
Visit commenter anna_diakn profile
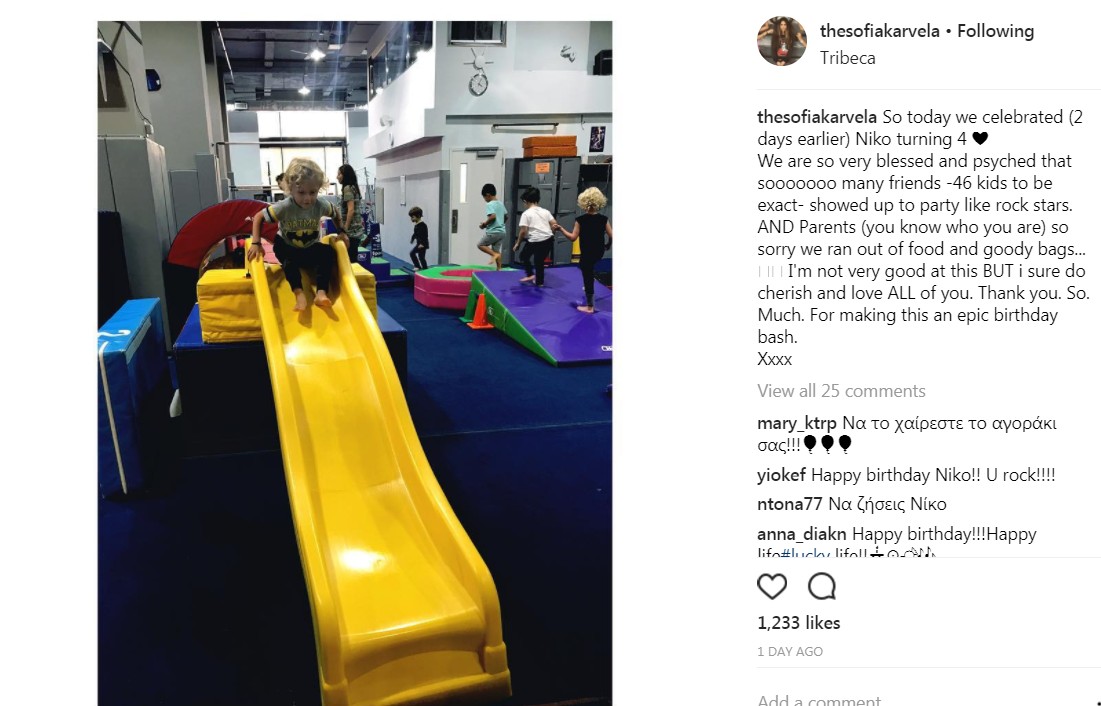[x=801, y=534]
